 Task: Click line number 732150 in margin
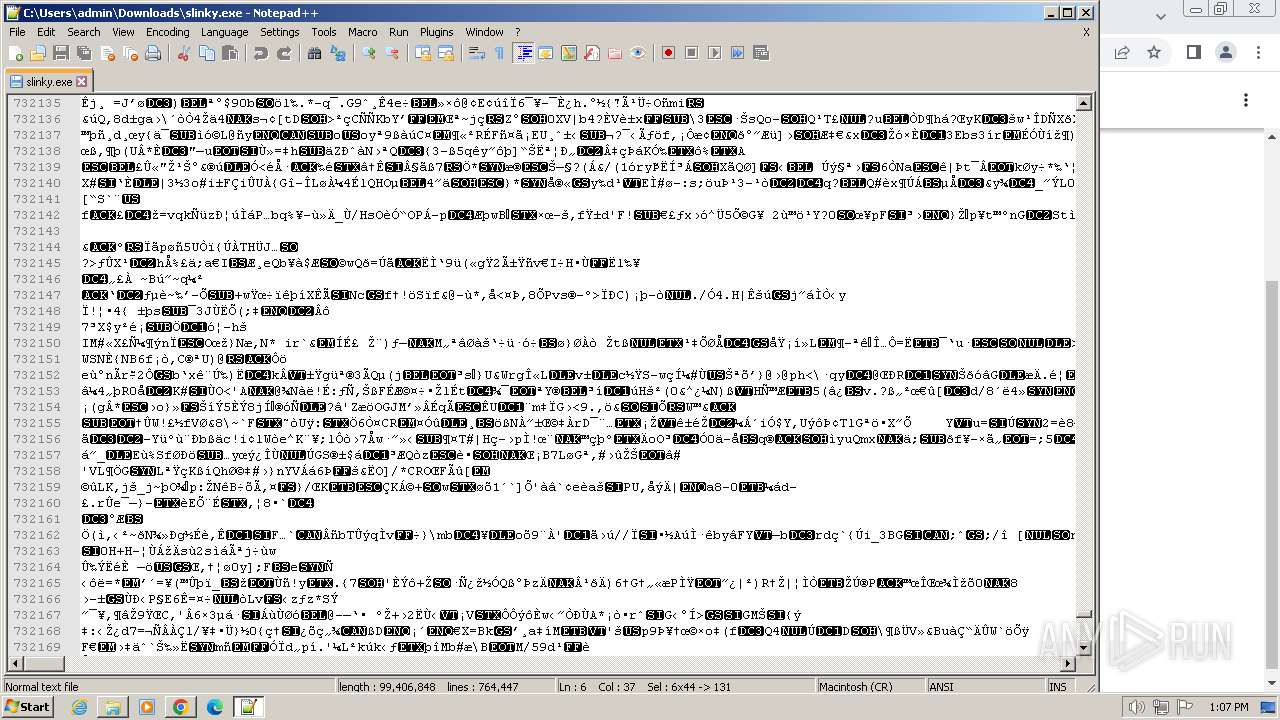[36, 343]
